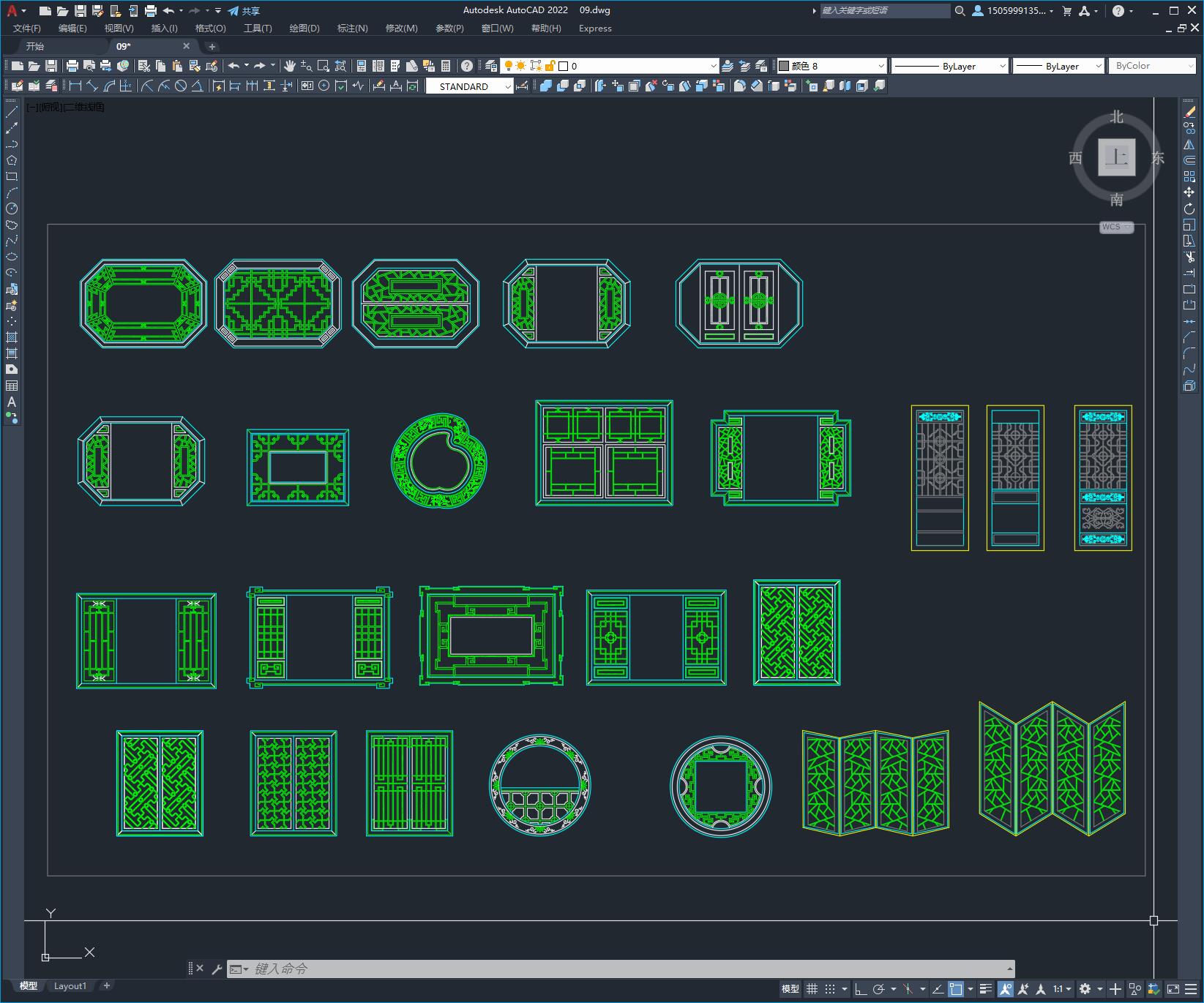1204x1003 pixels.
Task: Close the 09* drawing tab
Action: pyautogui.click(x=186, y=46)
